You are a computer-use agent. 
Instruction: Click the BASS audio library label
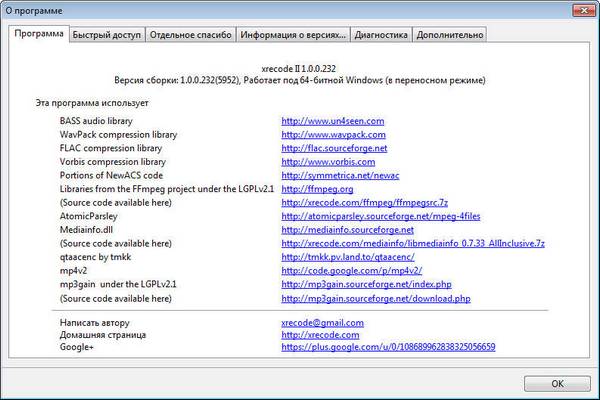[96, 121]
